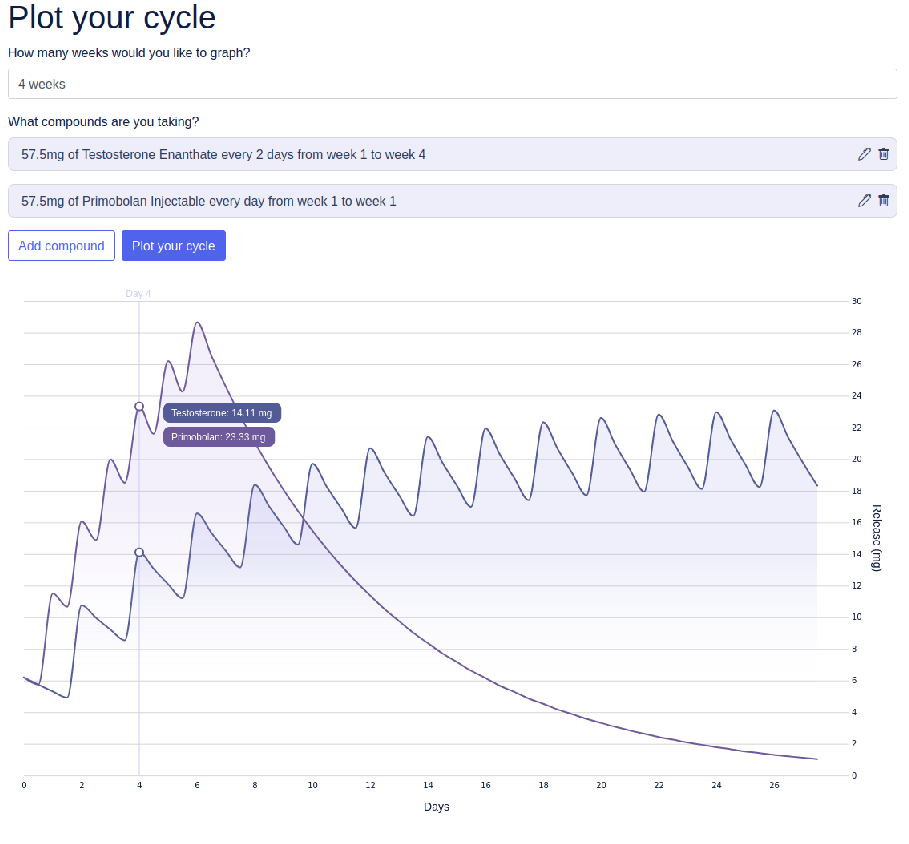Viewport: 909px width, 844px height.
Task: Click the 'Plot your cycle' page heading
Action: click(x=112, y=18)
